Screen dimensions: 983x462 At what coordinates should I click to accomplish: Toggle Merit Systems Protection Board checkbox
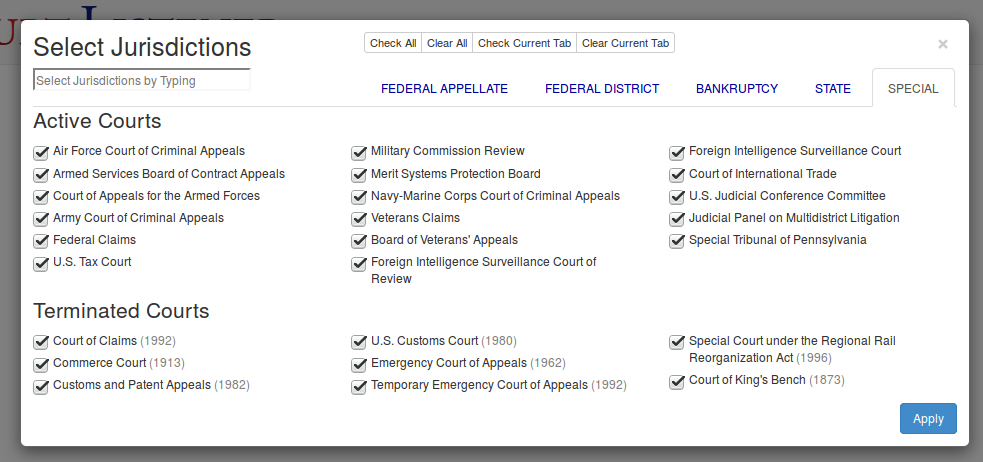coord(359,174)
